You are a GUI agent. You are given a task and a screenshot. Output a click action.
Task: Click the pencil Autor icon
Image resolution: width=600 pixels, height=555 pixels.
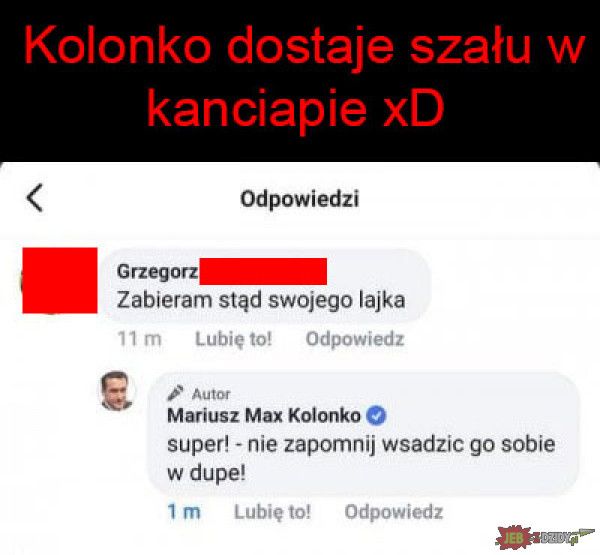176,393
